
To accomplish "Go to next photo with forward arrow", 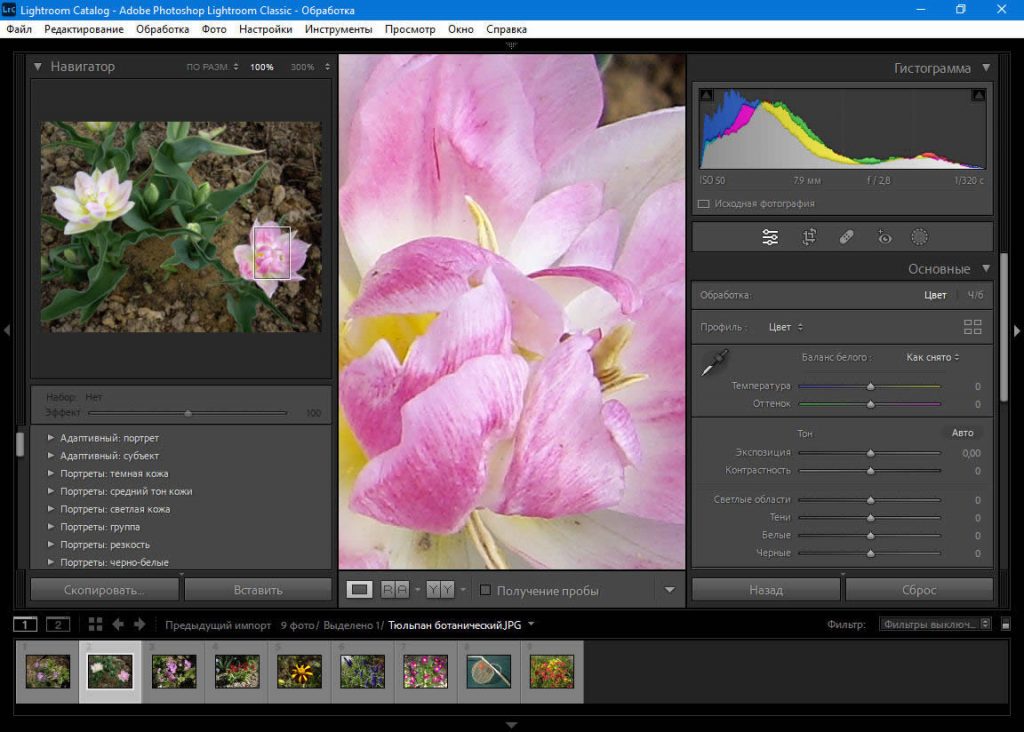I will click(140, 624).
